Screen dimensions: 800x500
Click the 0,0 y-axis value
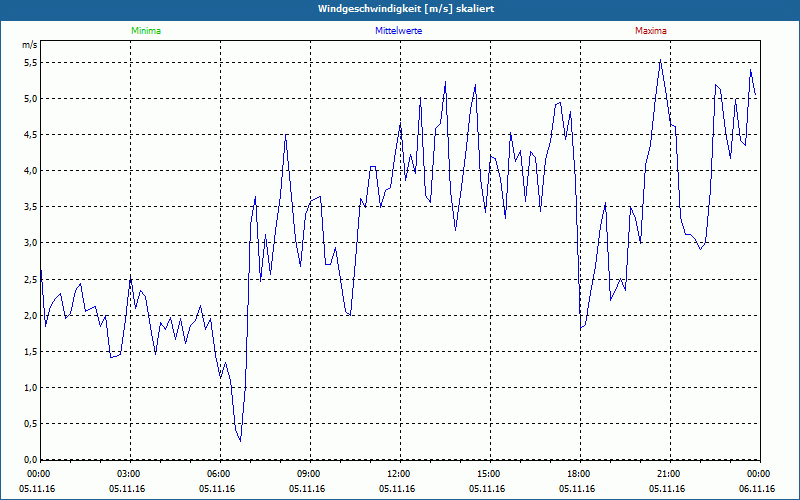31,460
